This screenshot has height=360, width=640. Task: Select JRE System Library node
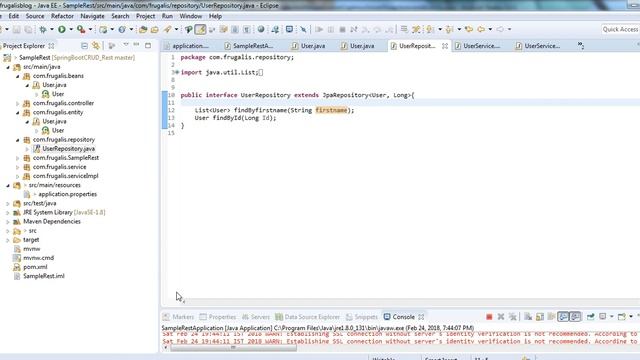click(60, 213)
